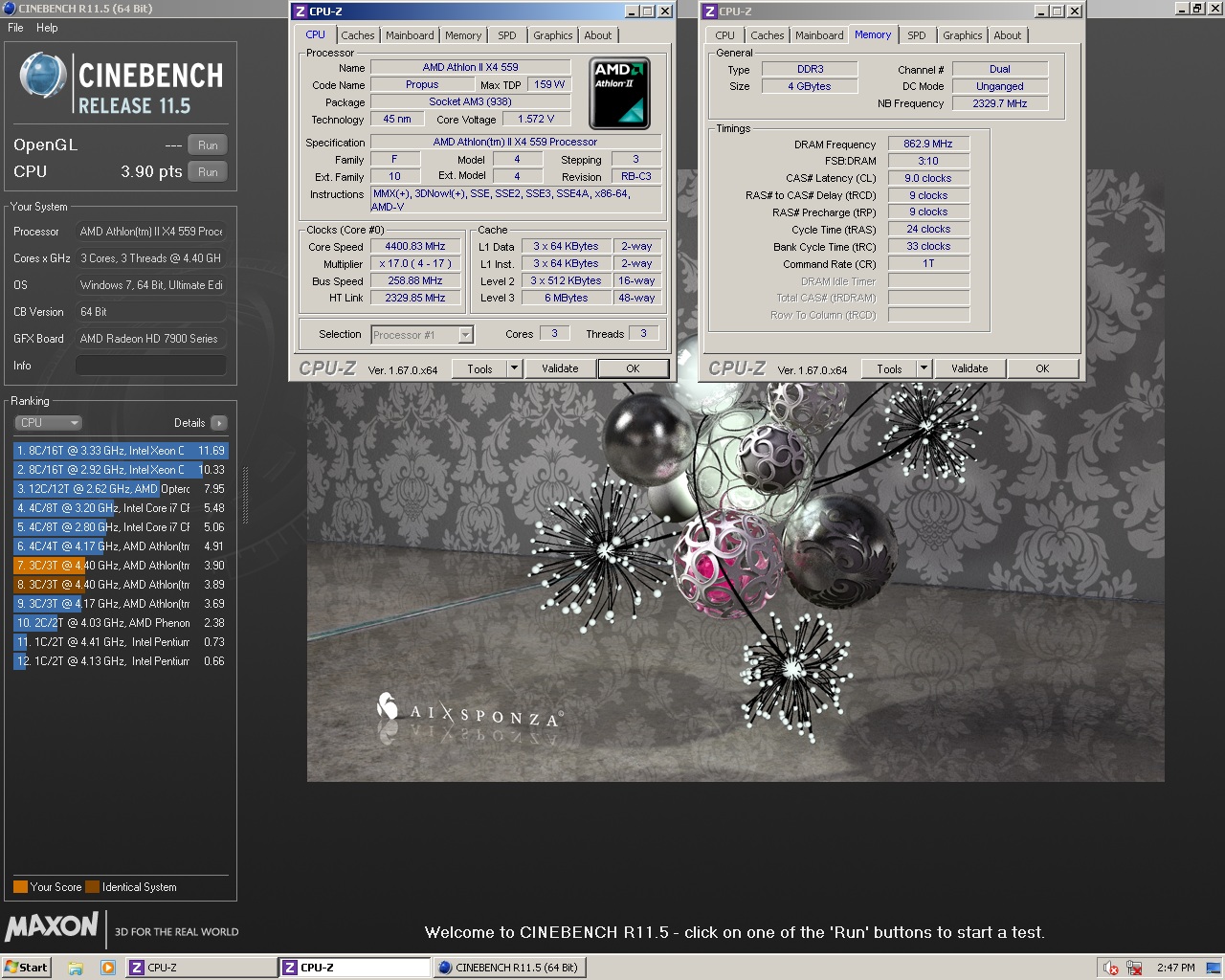
Task: Select ranking row 12 with score 0.66
Action: coord(121,661)
